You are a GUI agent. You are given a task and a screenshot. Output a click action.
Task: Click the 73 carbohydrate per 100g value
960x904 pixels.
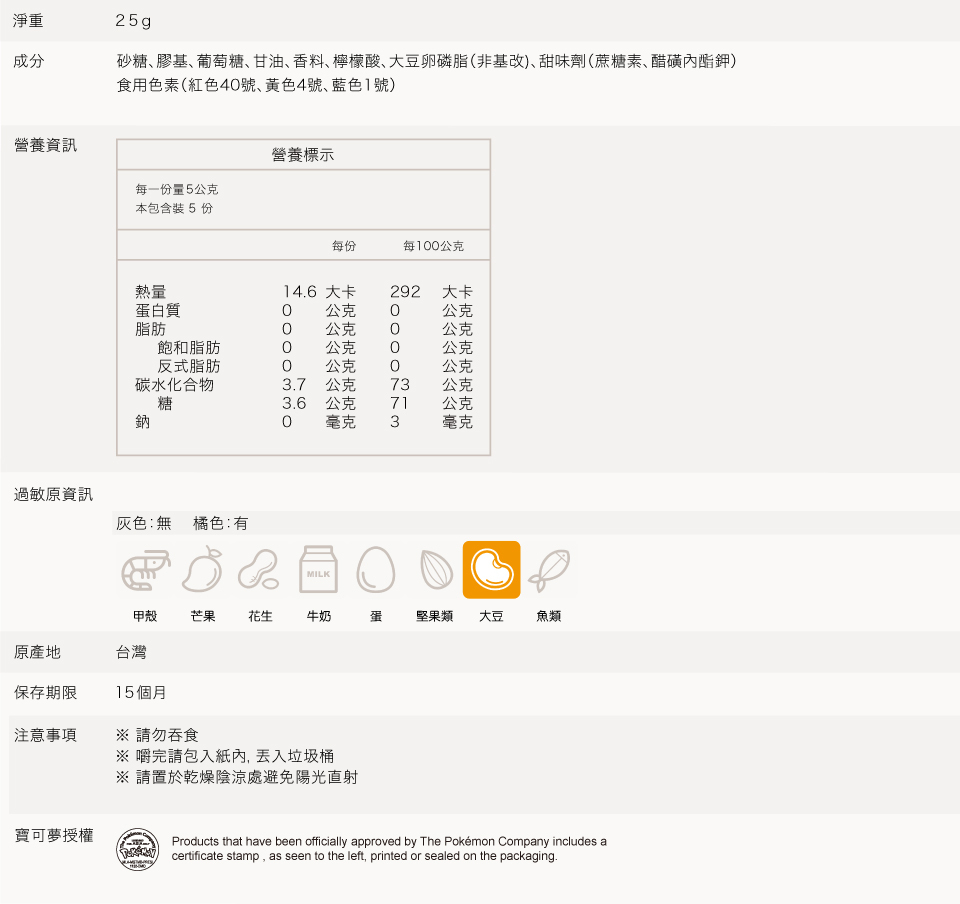pyautogui.click(x=400, y=385)
